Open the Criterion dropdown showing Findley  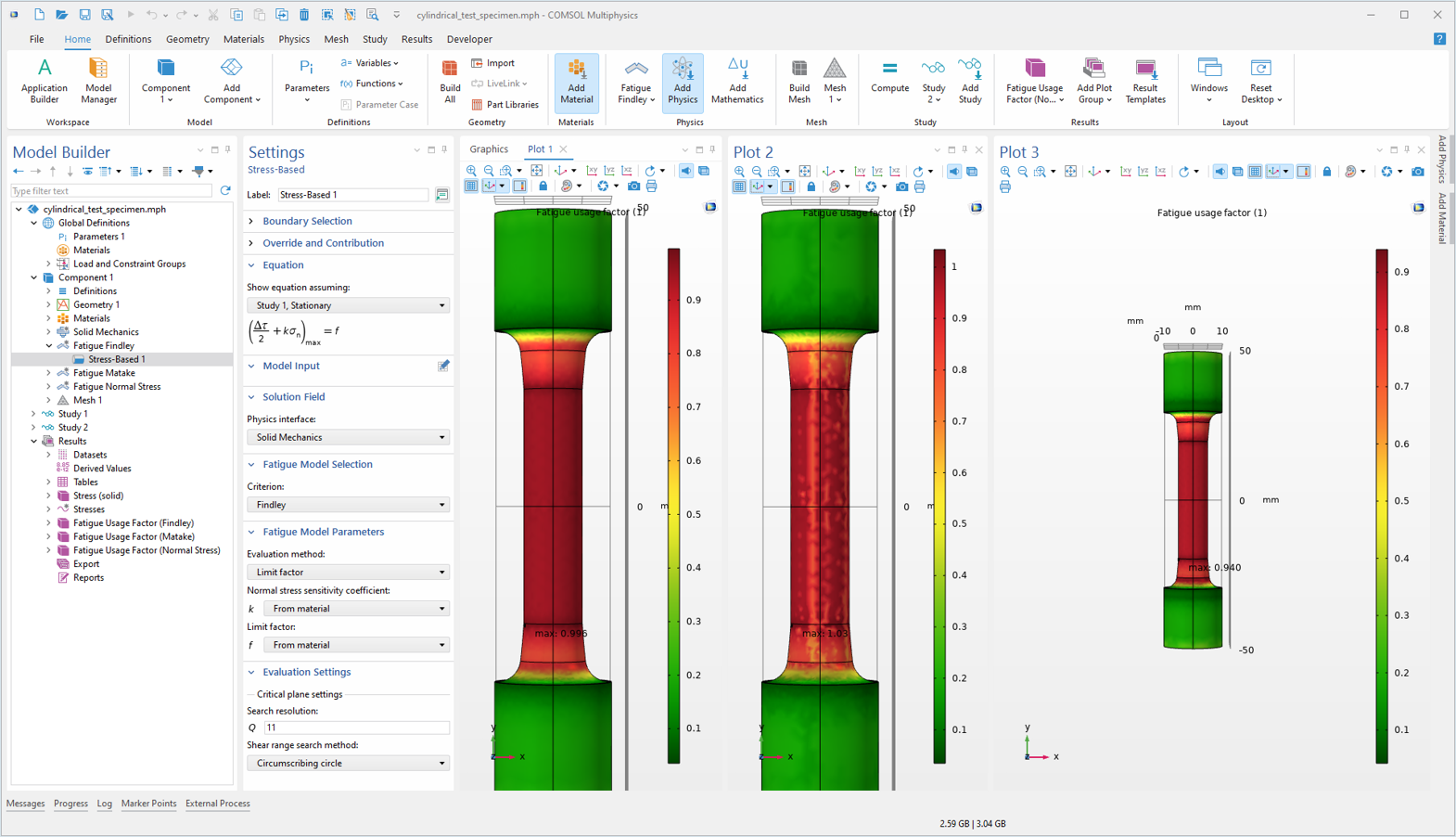click(349, 505)
